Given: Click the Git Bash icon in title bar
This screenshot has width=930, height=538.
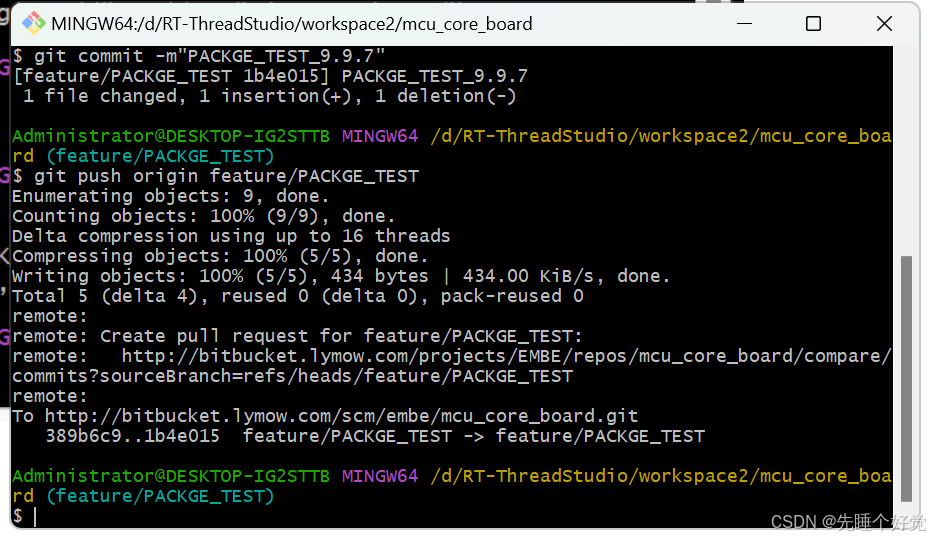Looking at the screenshot, I should (x=34, y=24).
